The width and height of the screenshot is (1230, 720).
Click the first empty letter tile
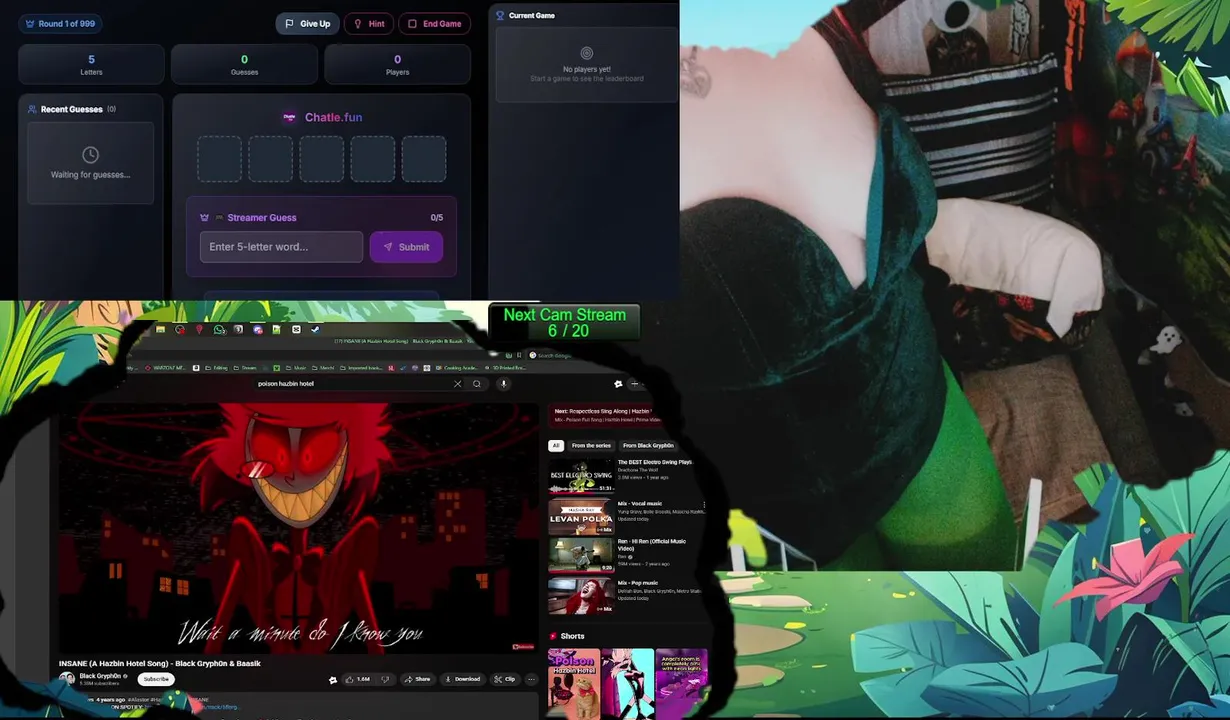(219, 159)
